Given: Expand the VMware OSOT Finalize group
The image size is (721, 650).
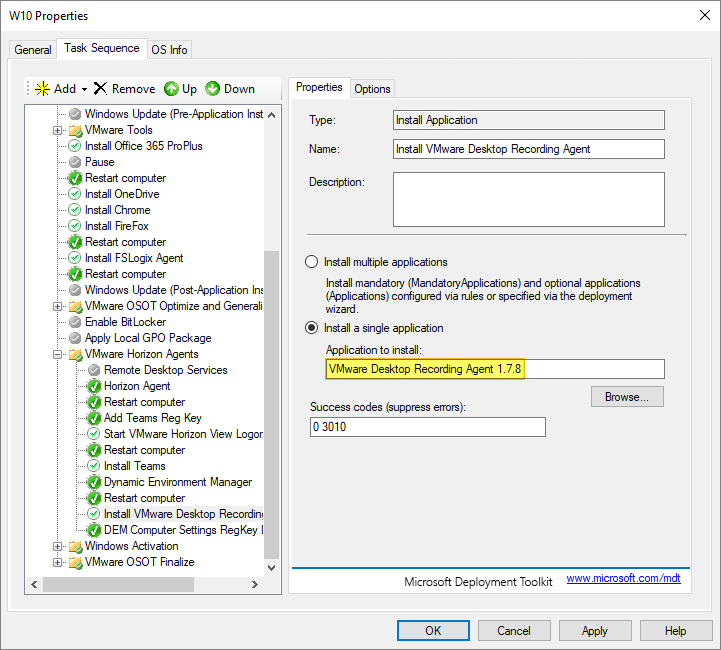Looking at the screenshot, I should click(58, 562).
